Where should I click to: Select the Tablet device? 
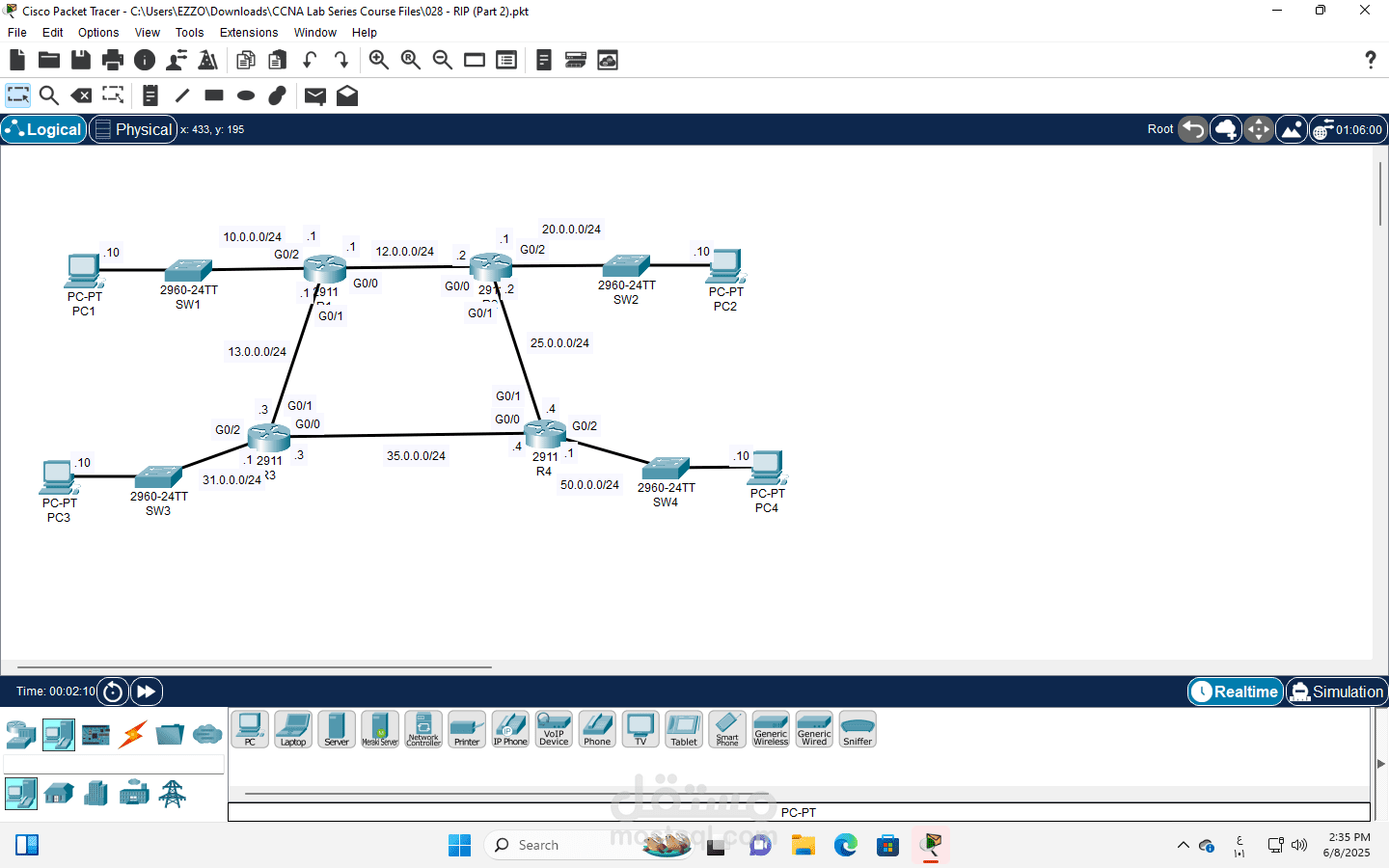[x=684, y=729]
